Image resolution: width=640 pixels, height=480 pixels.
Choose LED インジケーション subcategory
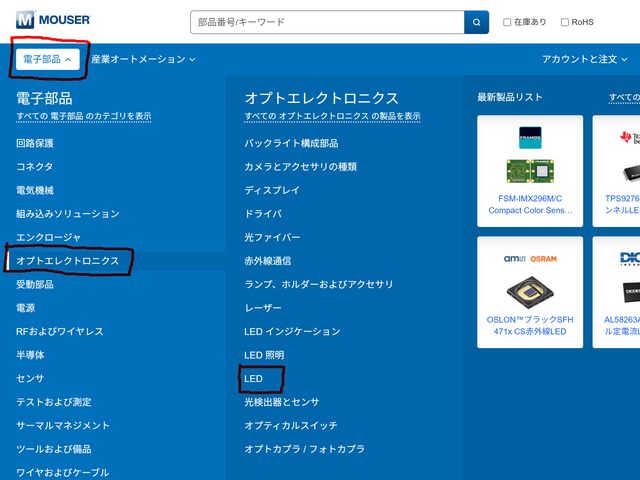coord(292,331)
